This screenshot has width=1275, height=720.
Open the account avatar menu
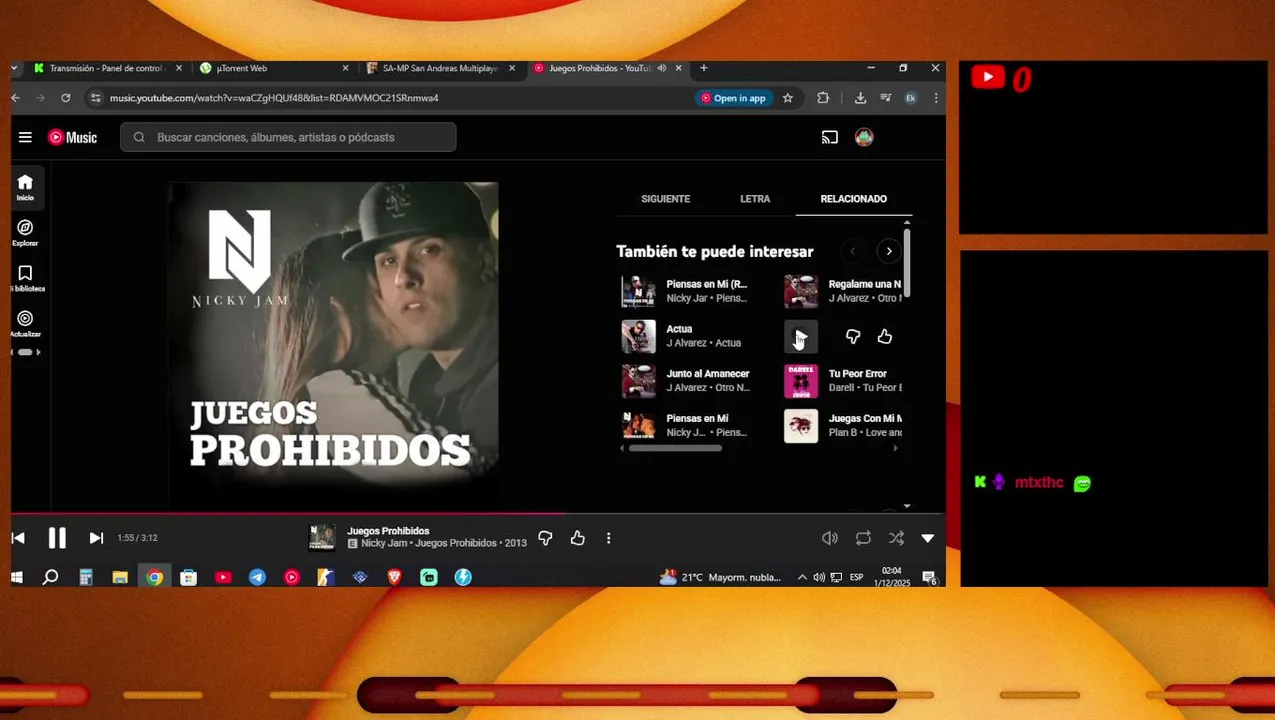coord(864,137)
